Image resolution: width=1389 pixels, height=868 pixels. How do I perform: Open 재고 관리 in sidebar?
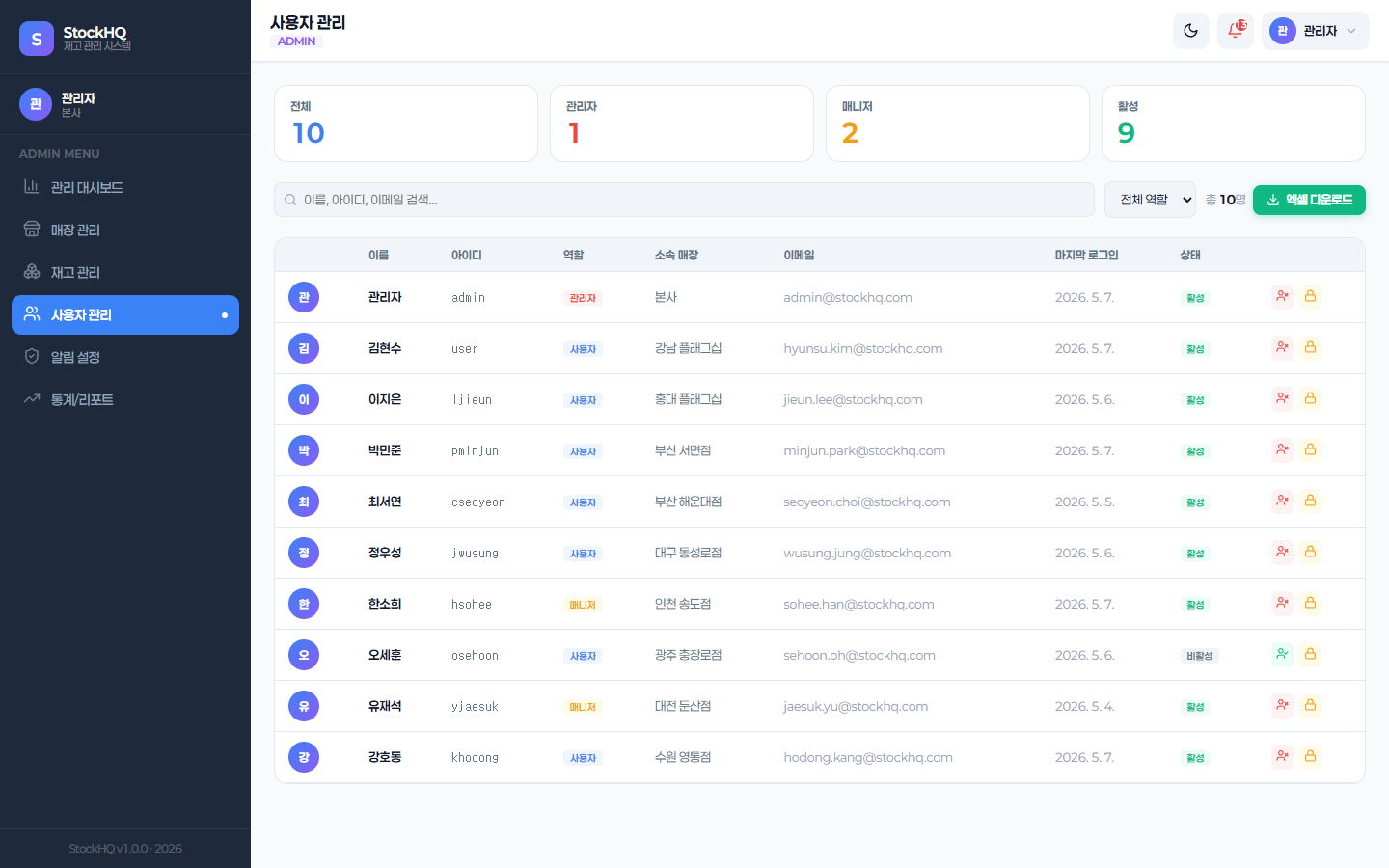[x=125, y=272]
